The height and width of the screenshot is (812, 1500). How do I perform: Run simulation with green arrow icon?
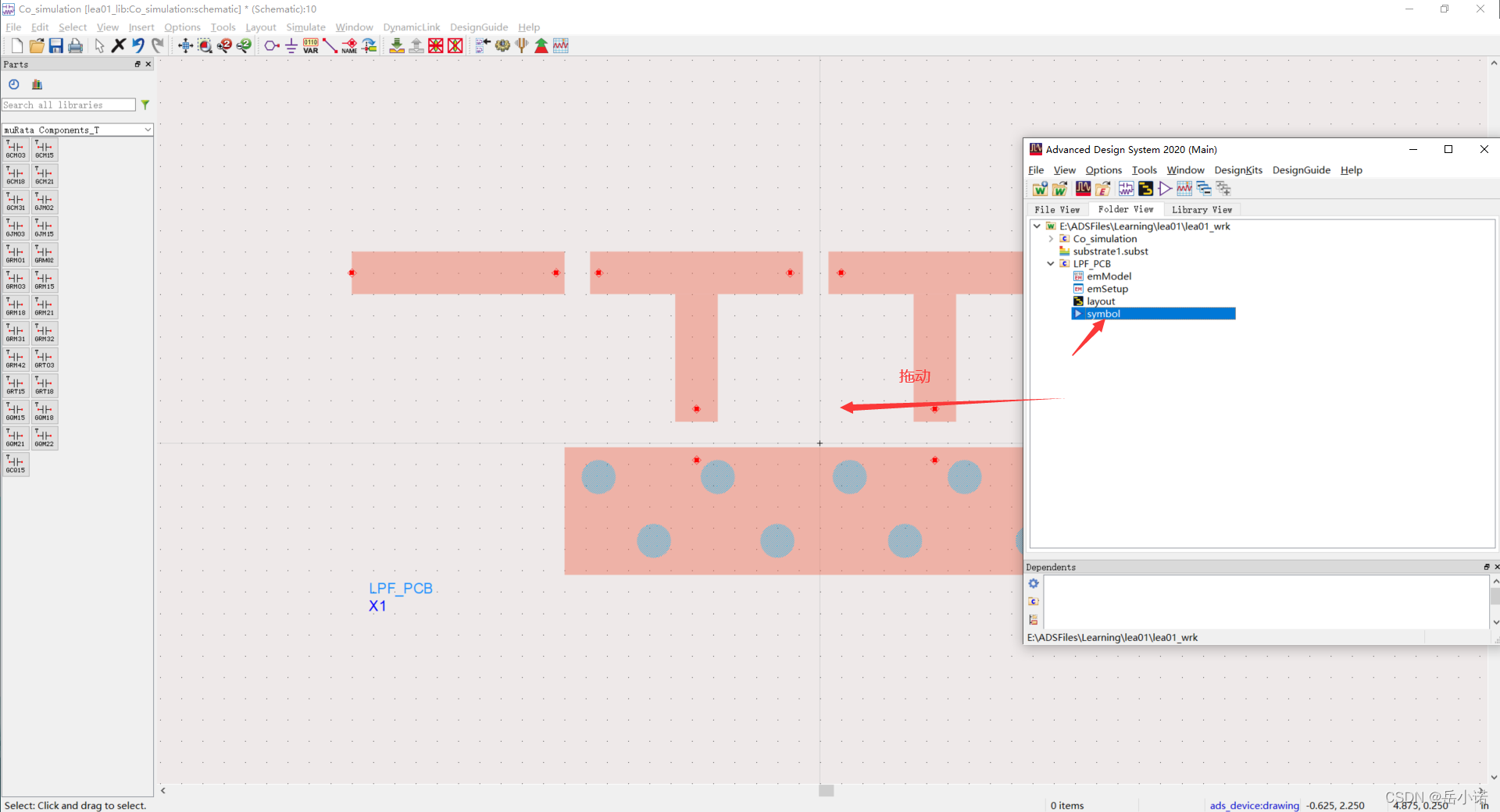pyautogui.click(x=541, y=46)
